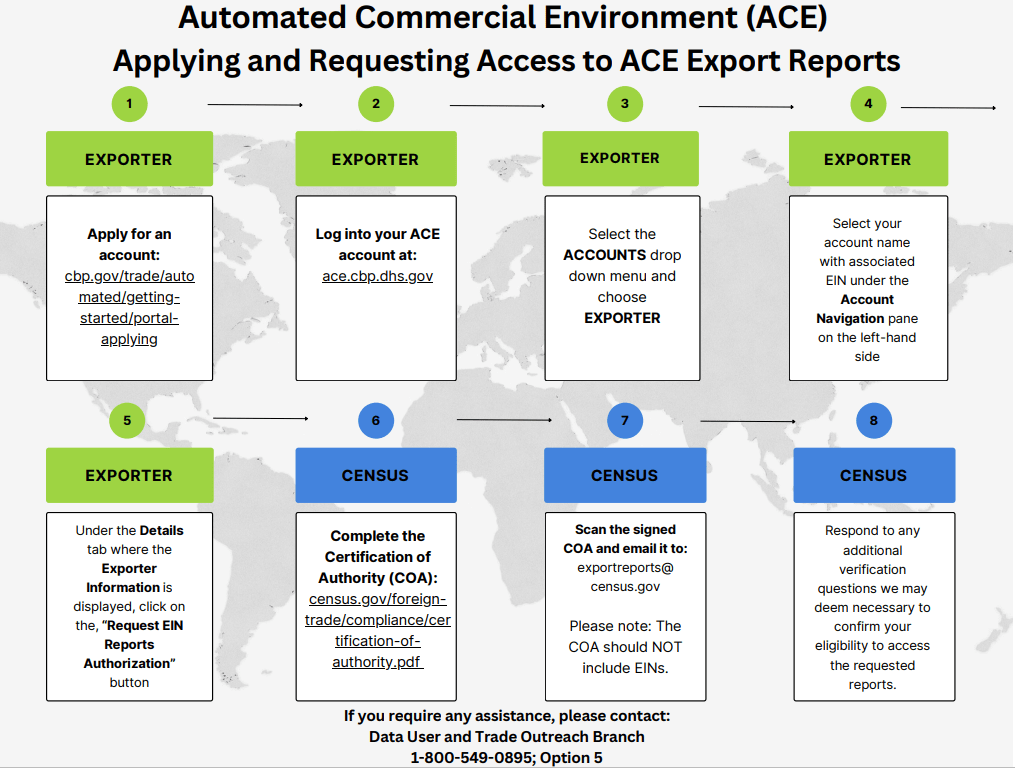Click the blue circle numbered 7
Viewport: 1015px width, 768px height.
[624, 421]
